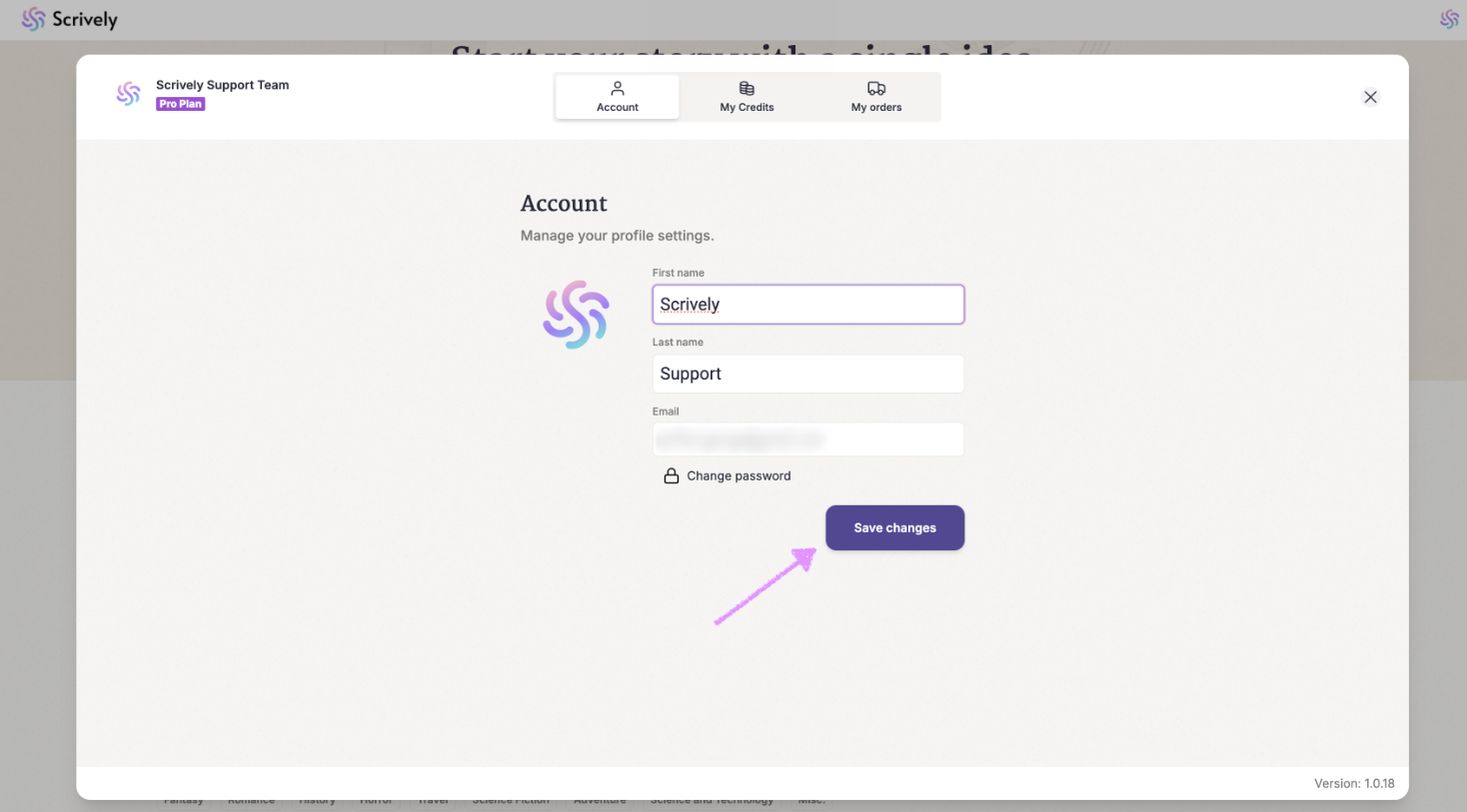Click the Scrively icon in top-right corner
This screenshot has height=812, width=1467.
click(x=1449, y=19)
